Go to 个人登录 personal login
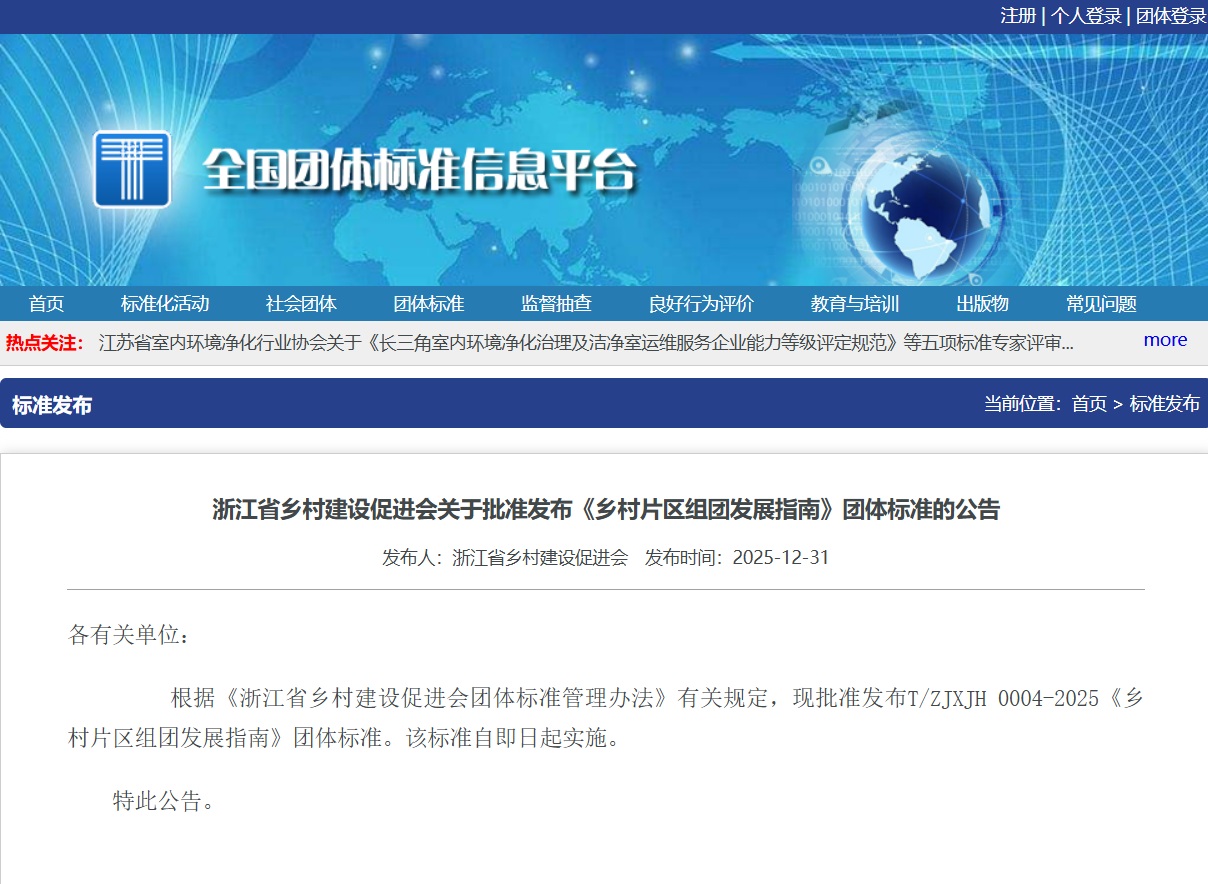 (x=1085, y=16)
